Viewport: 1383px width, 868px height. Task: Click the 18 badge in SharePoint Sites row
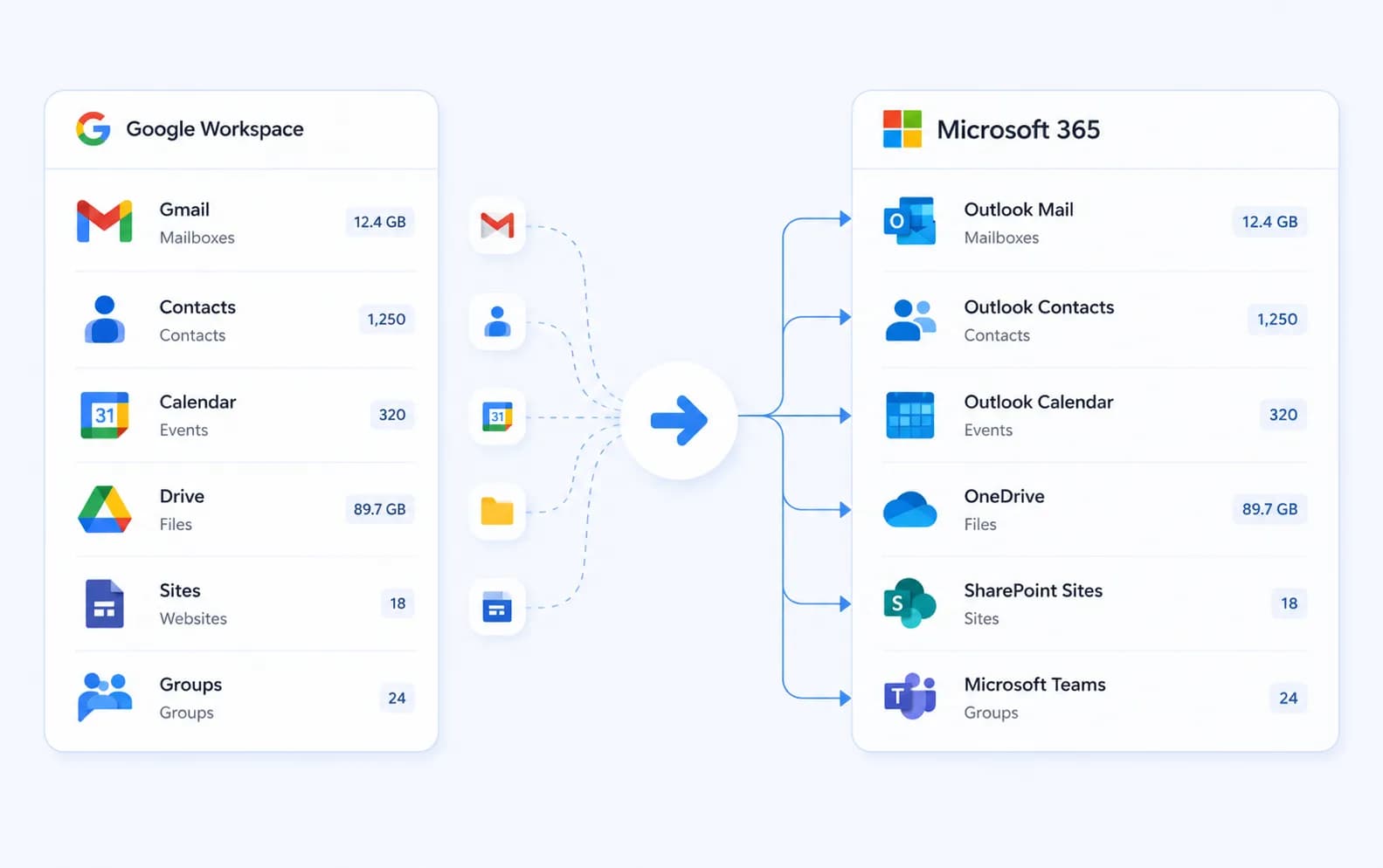click(1290, 603)
